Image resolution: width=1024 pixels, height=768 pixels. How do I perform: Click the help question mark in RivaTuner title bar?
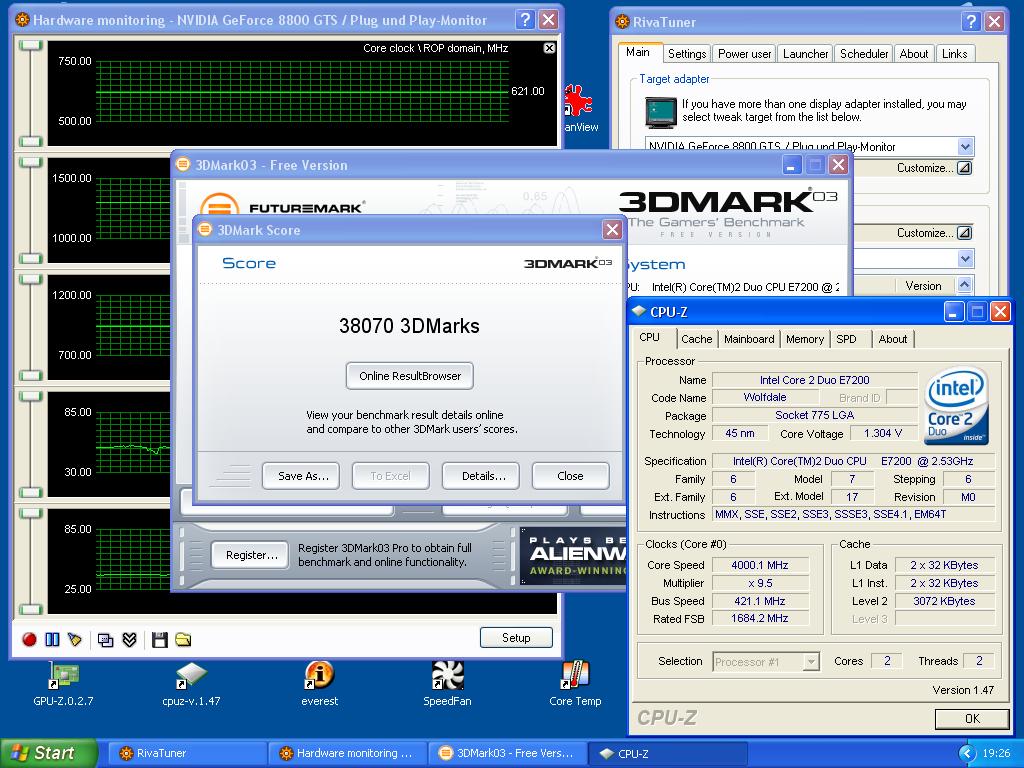(x=971, y=22)
